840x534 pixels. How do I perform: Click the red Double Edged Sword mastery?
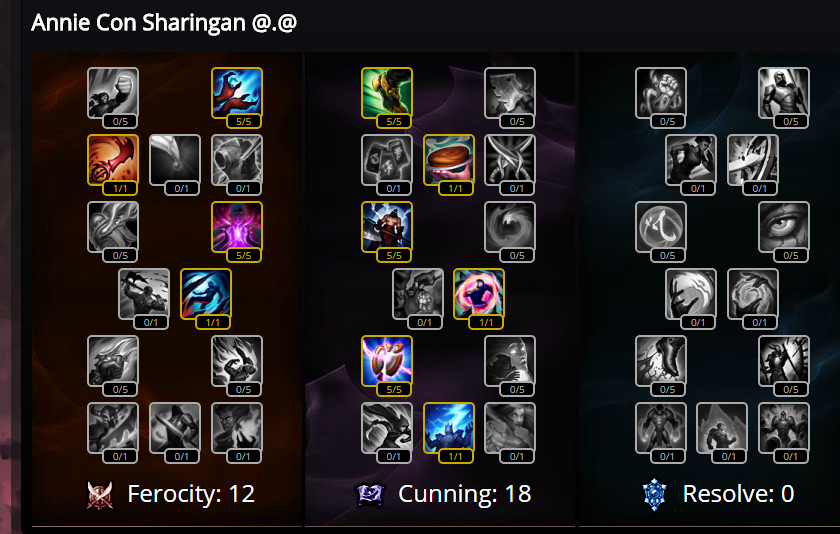(113, 160)
